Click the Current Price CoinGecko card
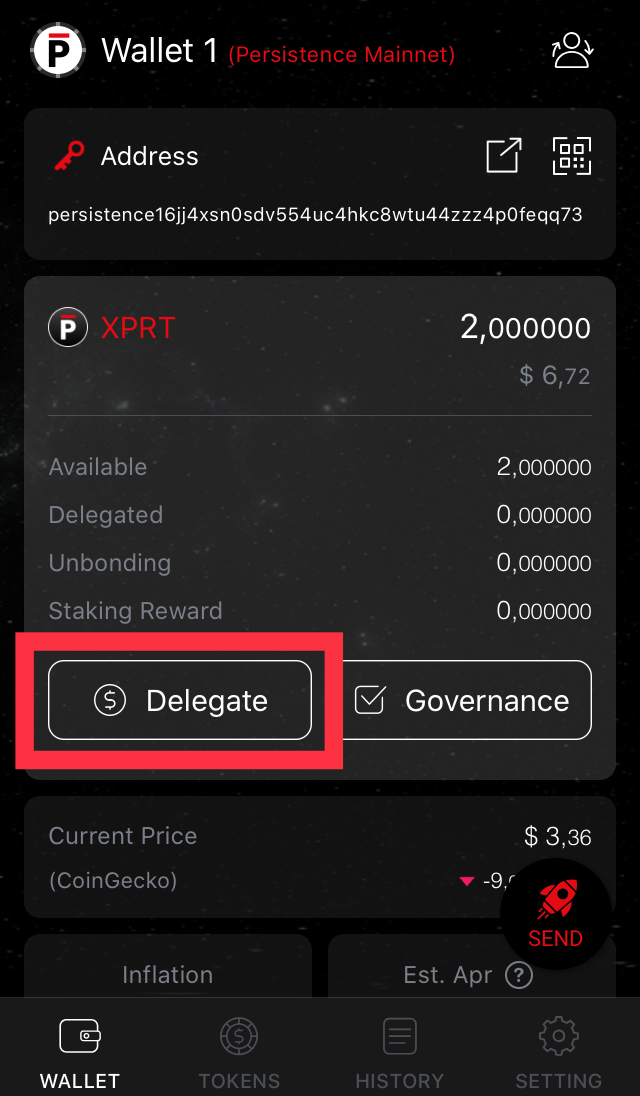 pyautogui.click(x=320, y=857)
